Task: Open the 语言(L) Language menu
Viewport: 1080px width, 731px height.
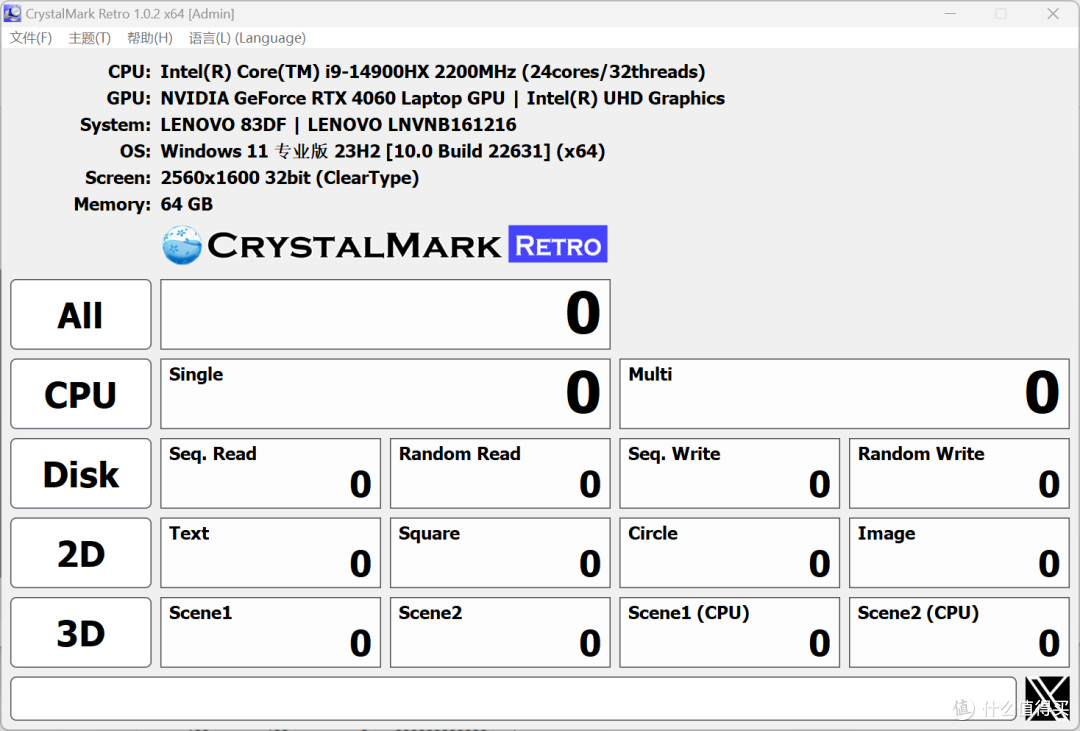Action: (247, 38)
